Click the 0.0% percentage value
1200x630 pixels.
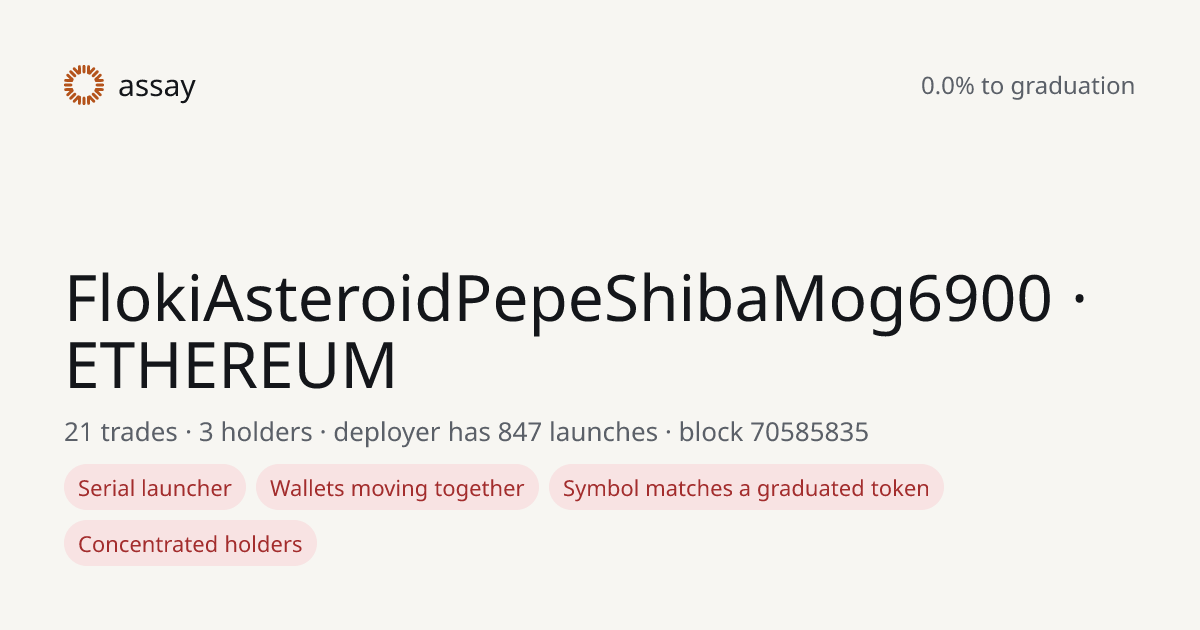point(947,86)
